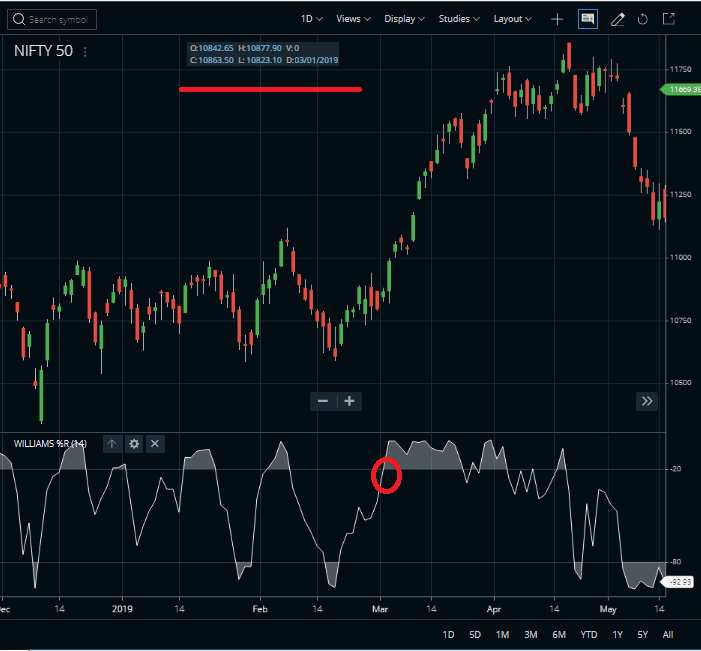701x651 pixels.
Task: Toggle the highlighted info tooltip icon
Action: coord(588,19)
